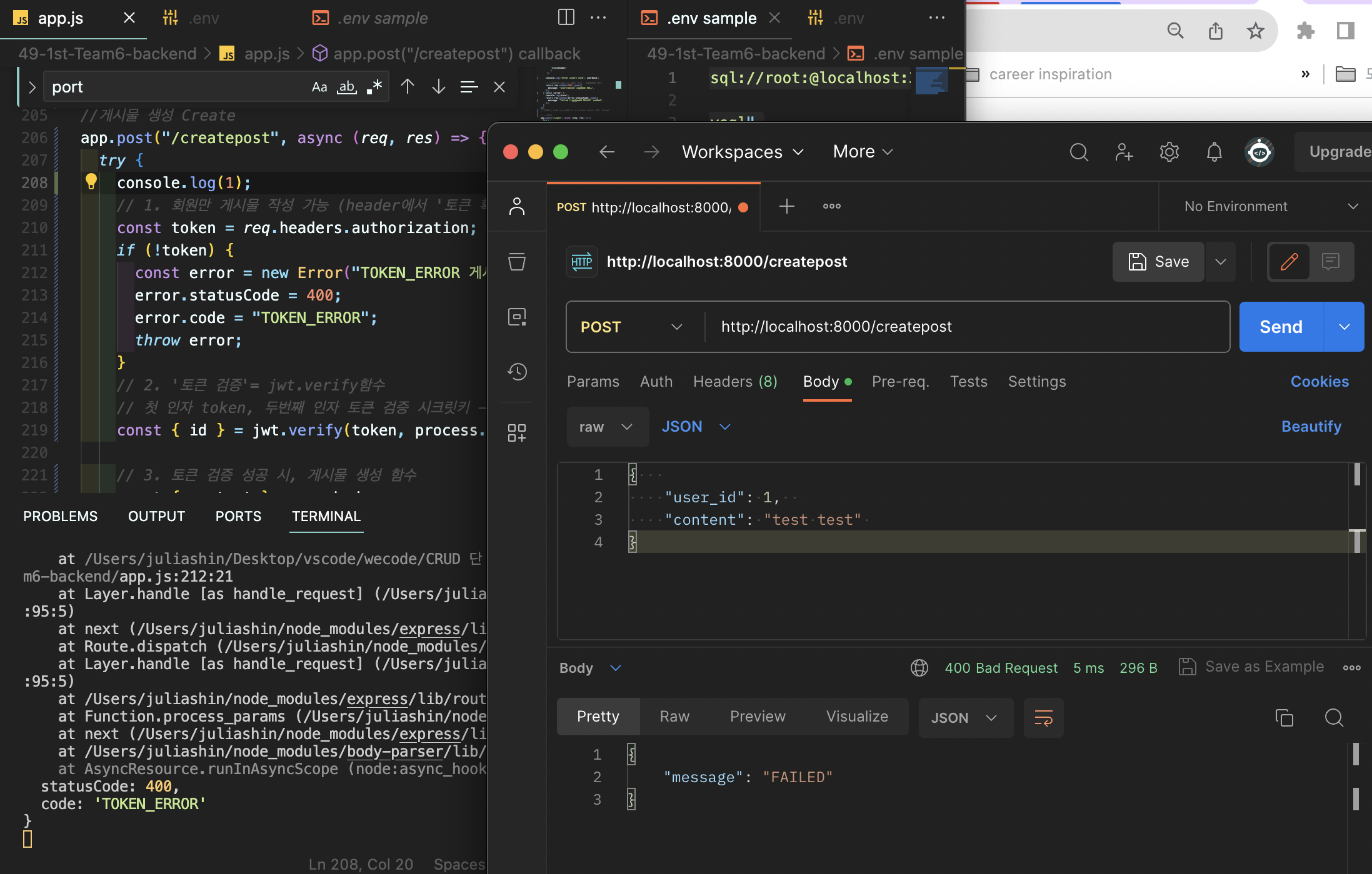Click the blue Send button
The width and height of the screenshot is (1372, 874).
coord(1281,327)
